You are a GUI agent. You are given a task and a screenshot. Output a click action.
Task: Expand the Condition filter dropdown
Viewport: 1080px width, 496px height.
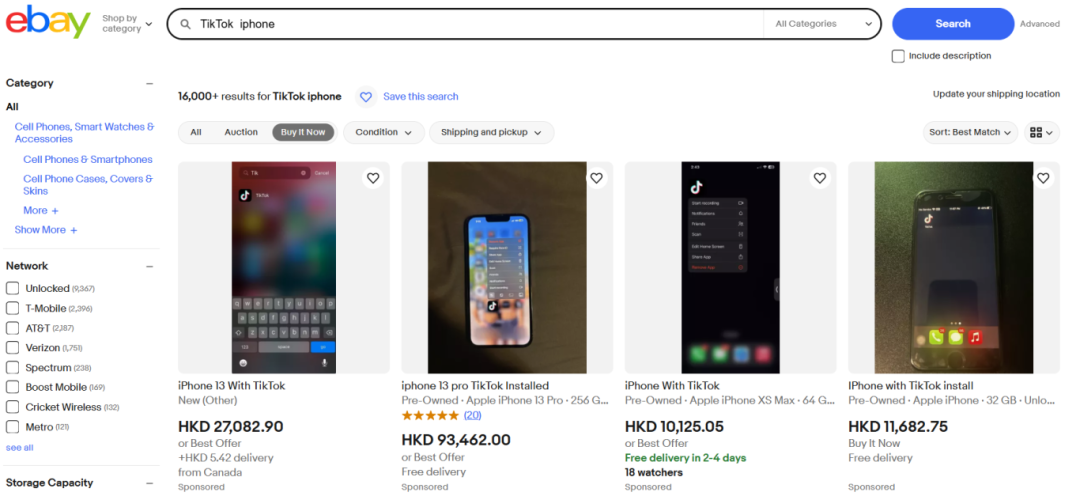(x=383, y=132)
